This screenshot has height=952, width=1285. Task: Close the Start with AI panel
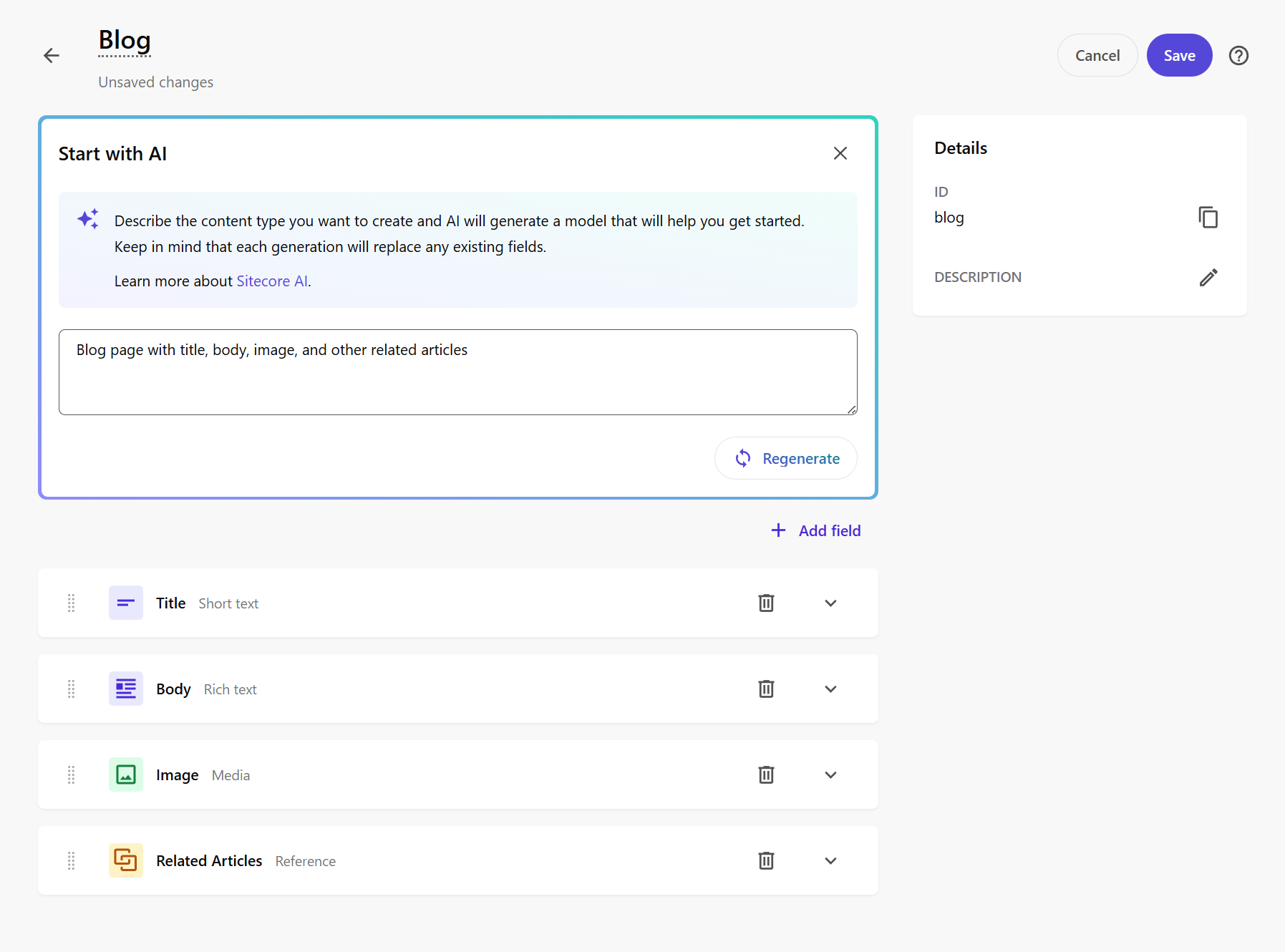pos(840,153)
